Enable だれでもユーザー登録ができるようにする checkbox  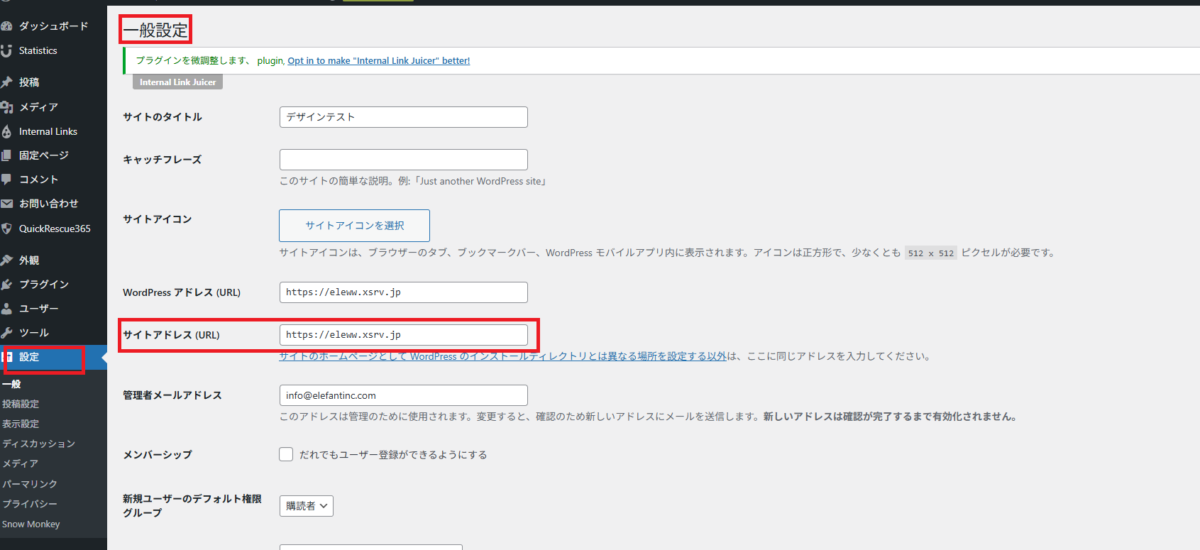pos(287,454)
